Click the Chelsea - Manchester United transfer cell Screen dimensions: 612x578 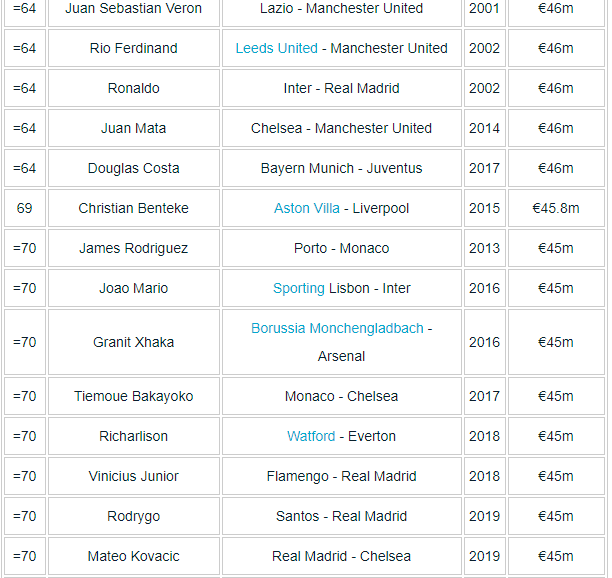click(341, 128)
